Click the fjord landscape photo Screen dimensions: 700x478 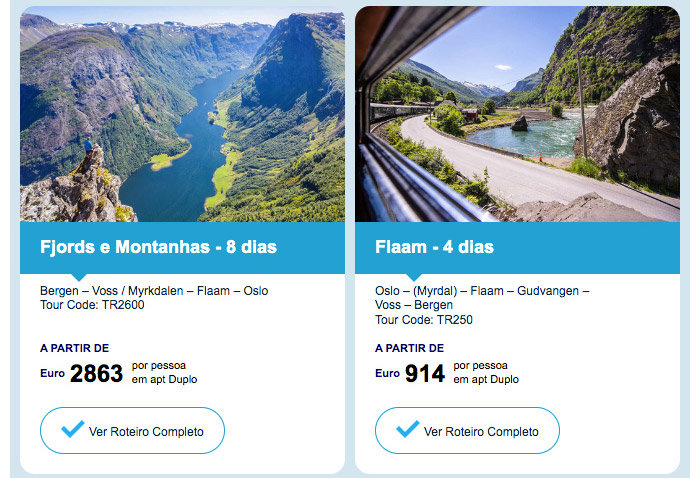[182, 114]
